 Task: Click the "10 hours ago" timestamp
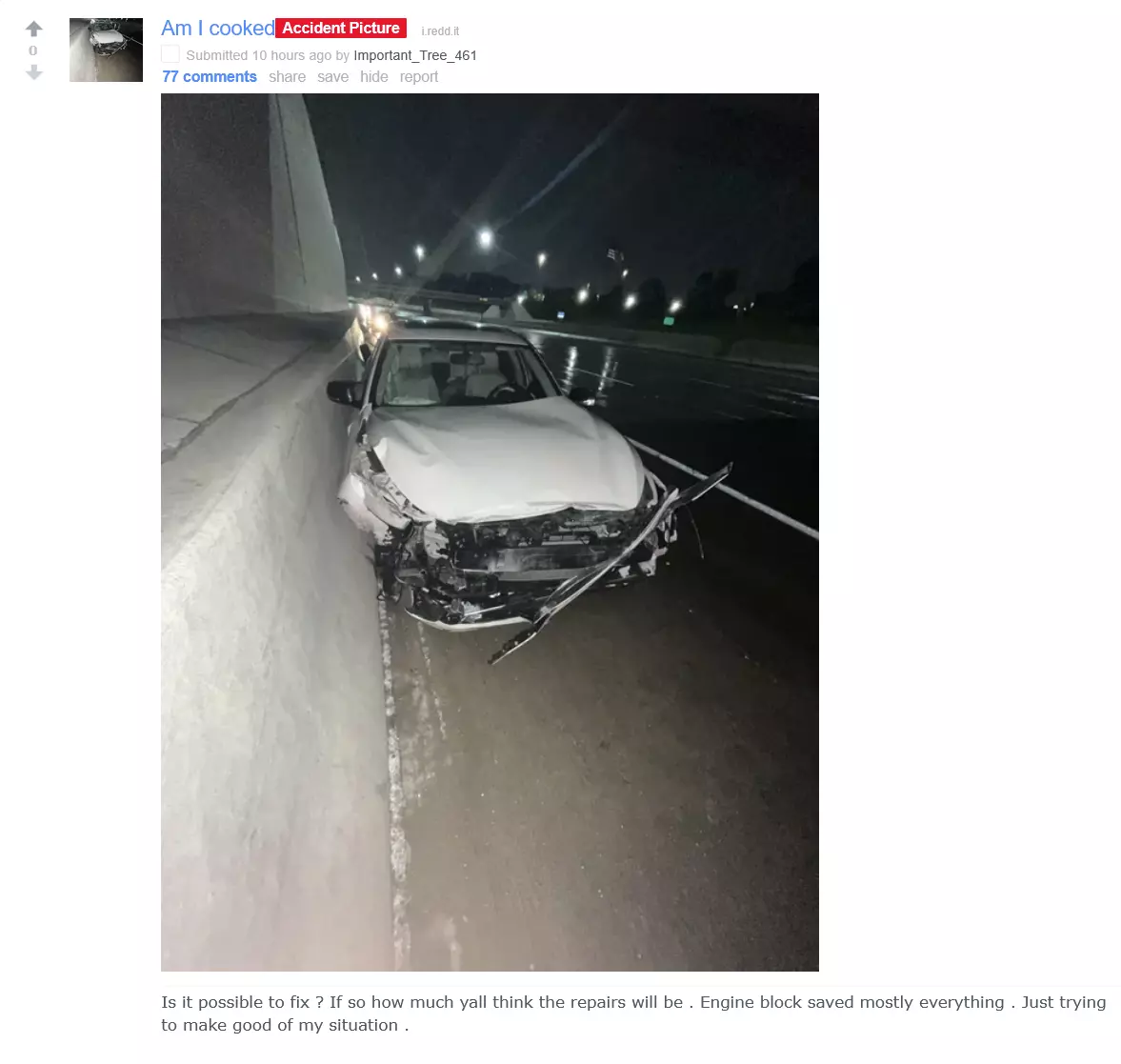point(291,55)
